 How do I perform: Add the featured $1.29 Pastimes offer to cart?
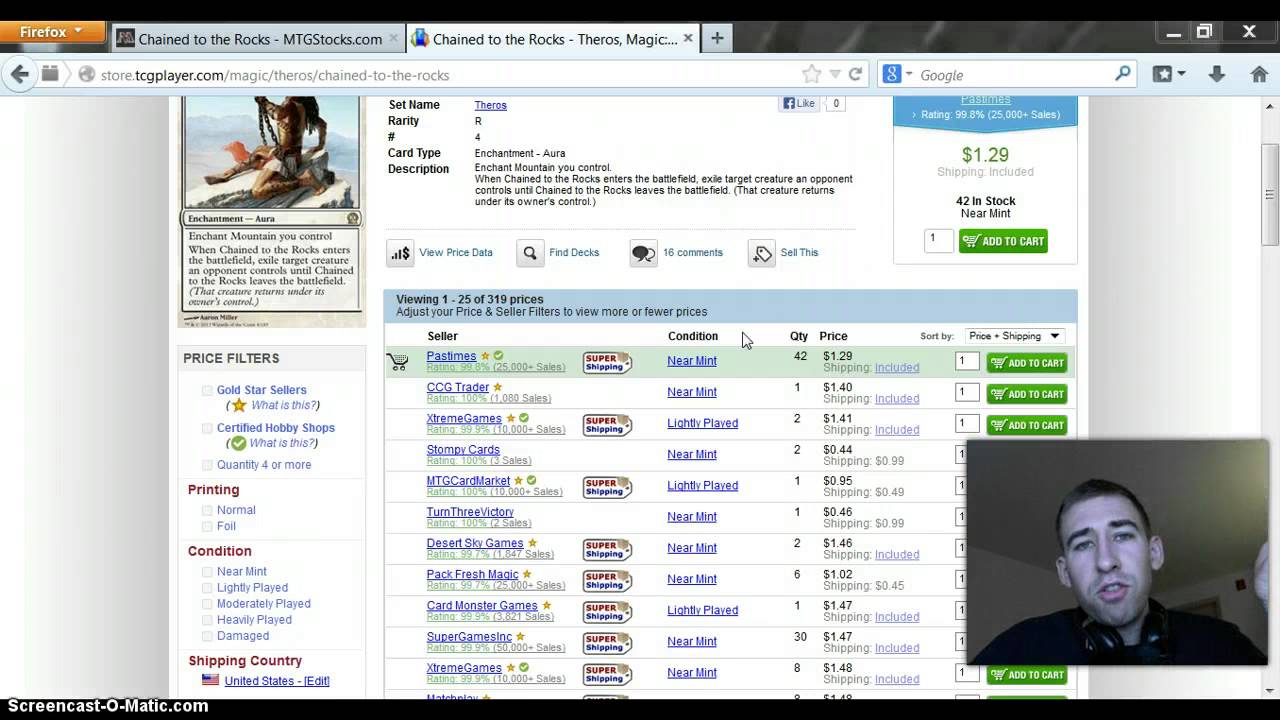pyautogui.click(x=1003, y=241)
